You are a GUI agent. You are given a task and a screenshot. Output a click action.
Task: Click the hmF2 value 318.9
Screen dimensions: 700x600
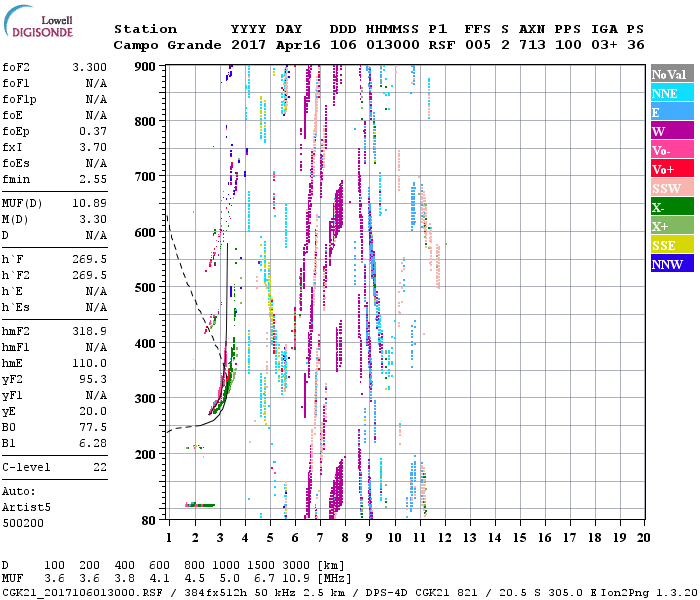point(89,331)
